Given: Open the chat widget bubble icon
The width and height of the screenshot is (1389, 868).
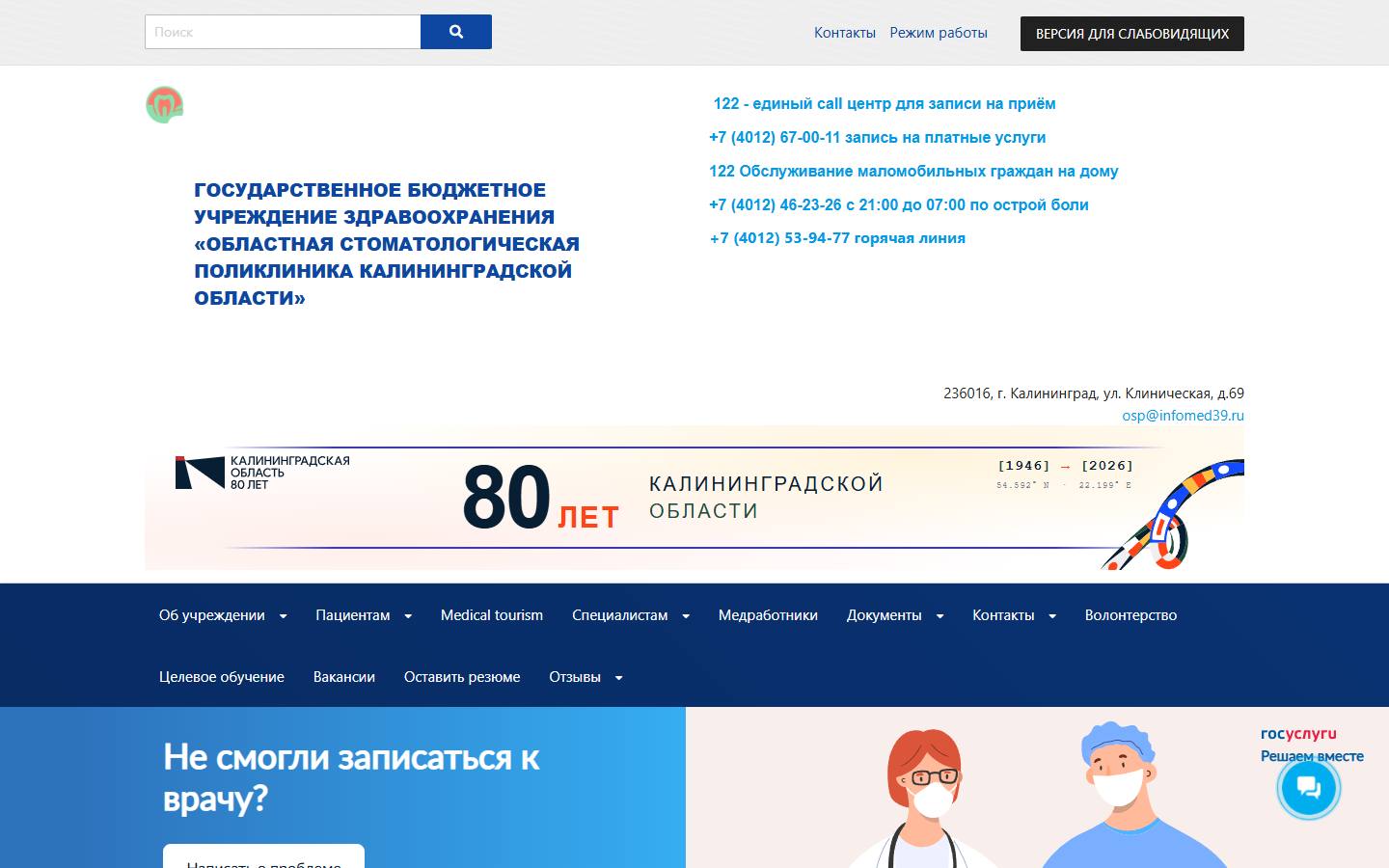Looking at the screenshot, I should [1308, 788].
